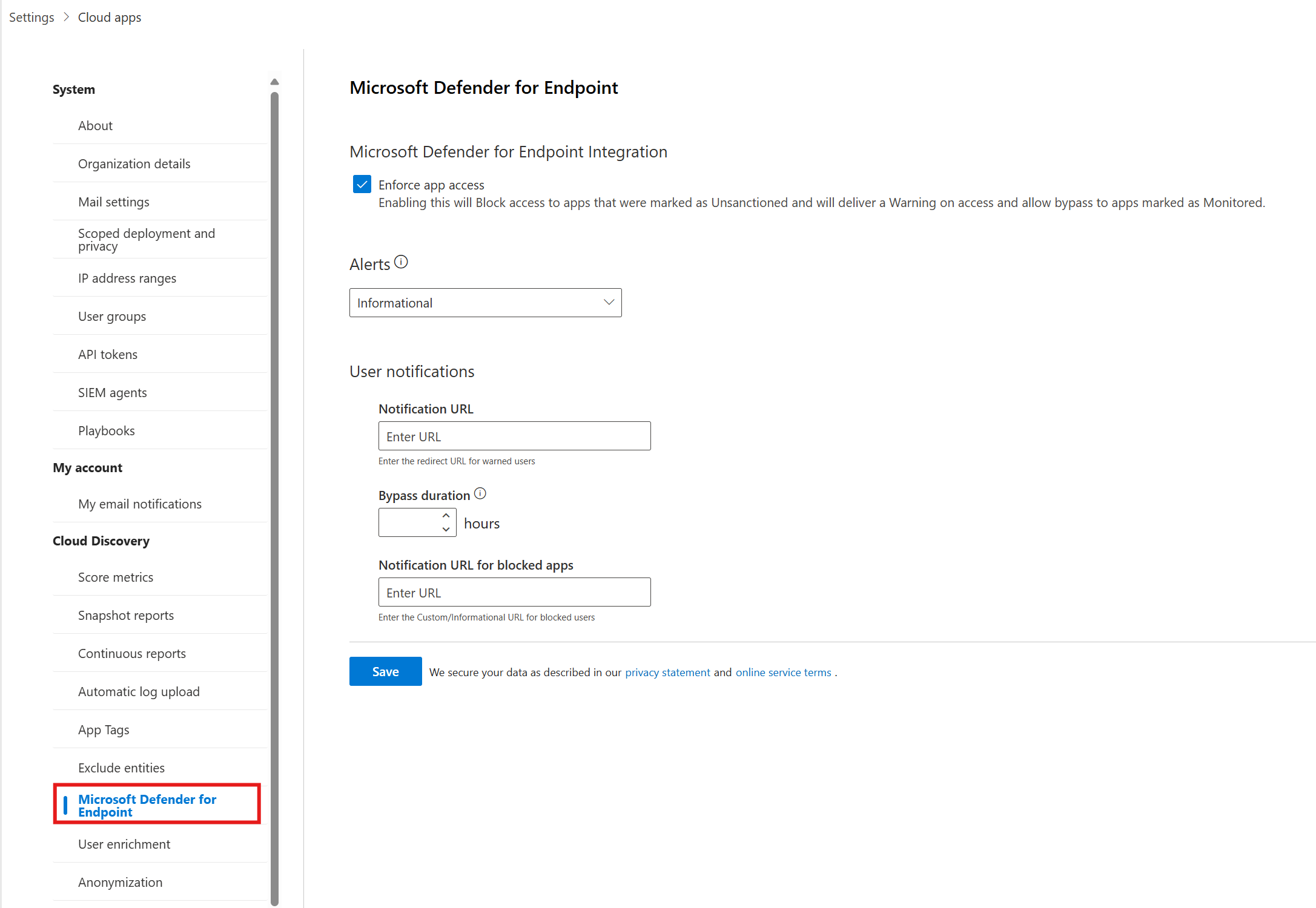
Task: Click the Enforce app access label
Action: click(431, 185)
